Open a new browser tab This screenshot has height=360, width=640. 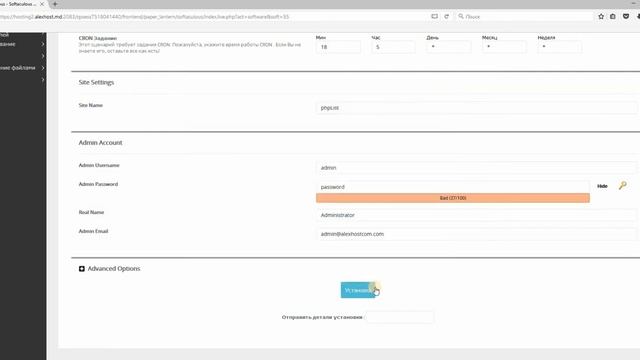click(x=55, y=4)
